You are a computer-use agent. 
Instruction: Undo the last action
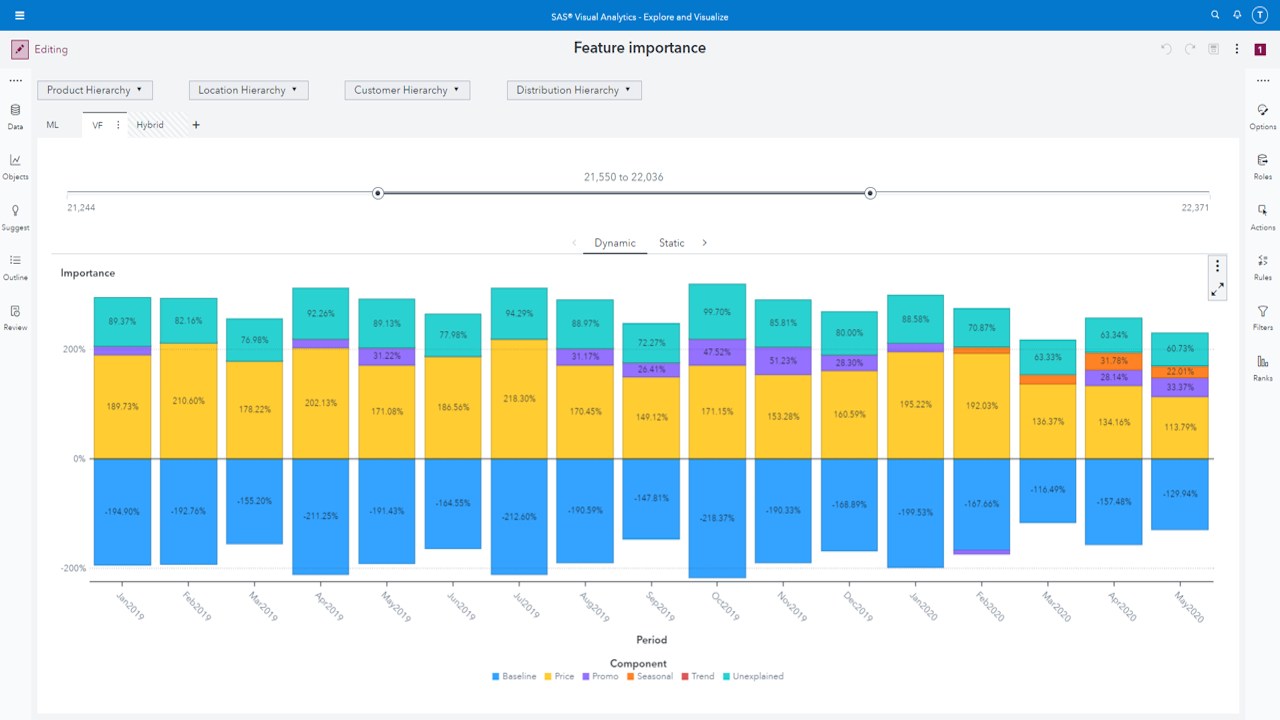click(x=1166, y=49)
